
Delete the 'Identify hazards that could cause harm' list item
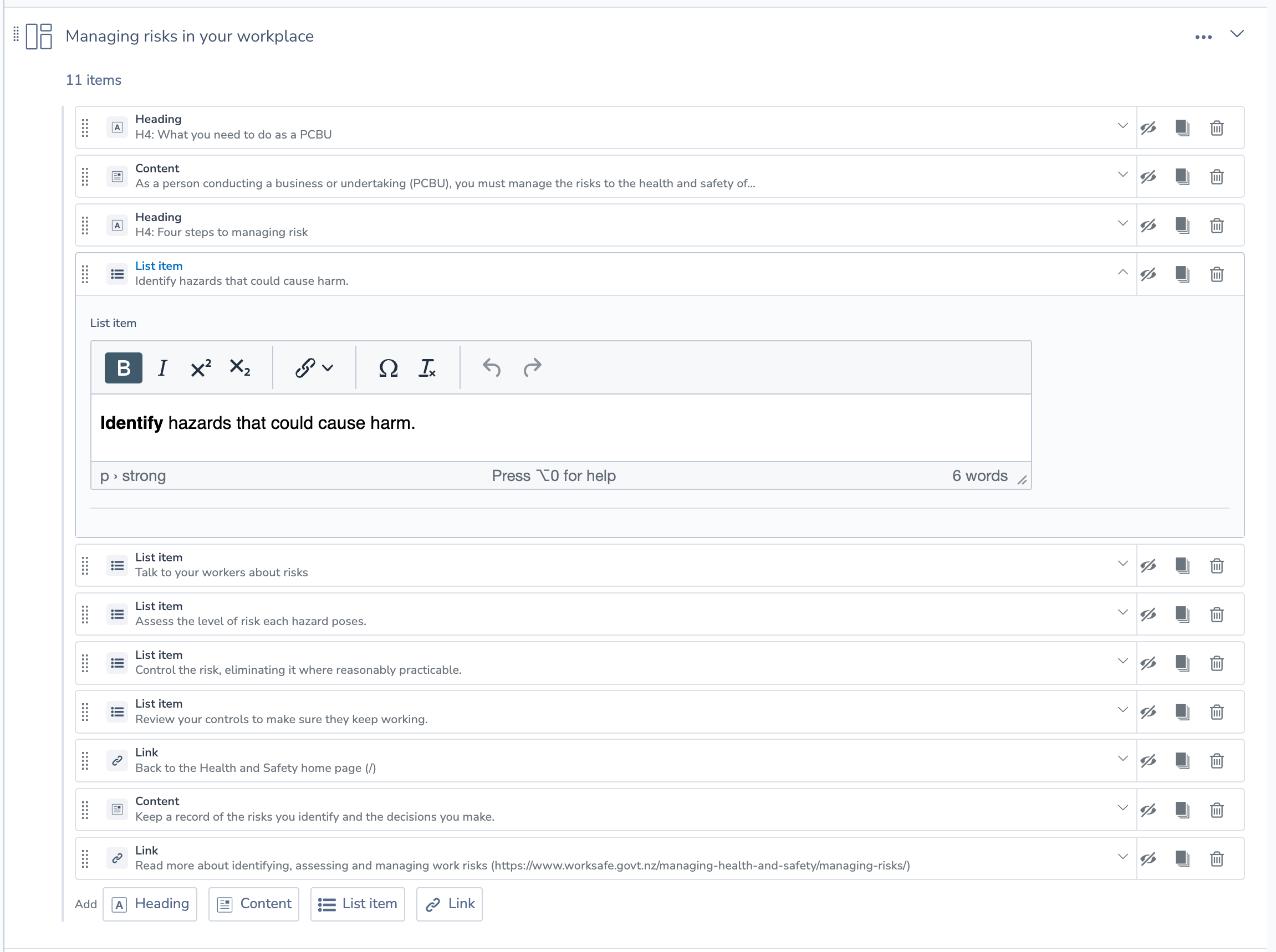pos(1217,274)
